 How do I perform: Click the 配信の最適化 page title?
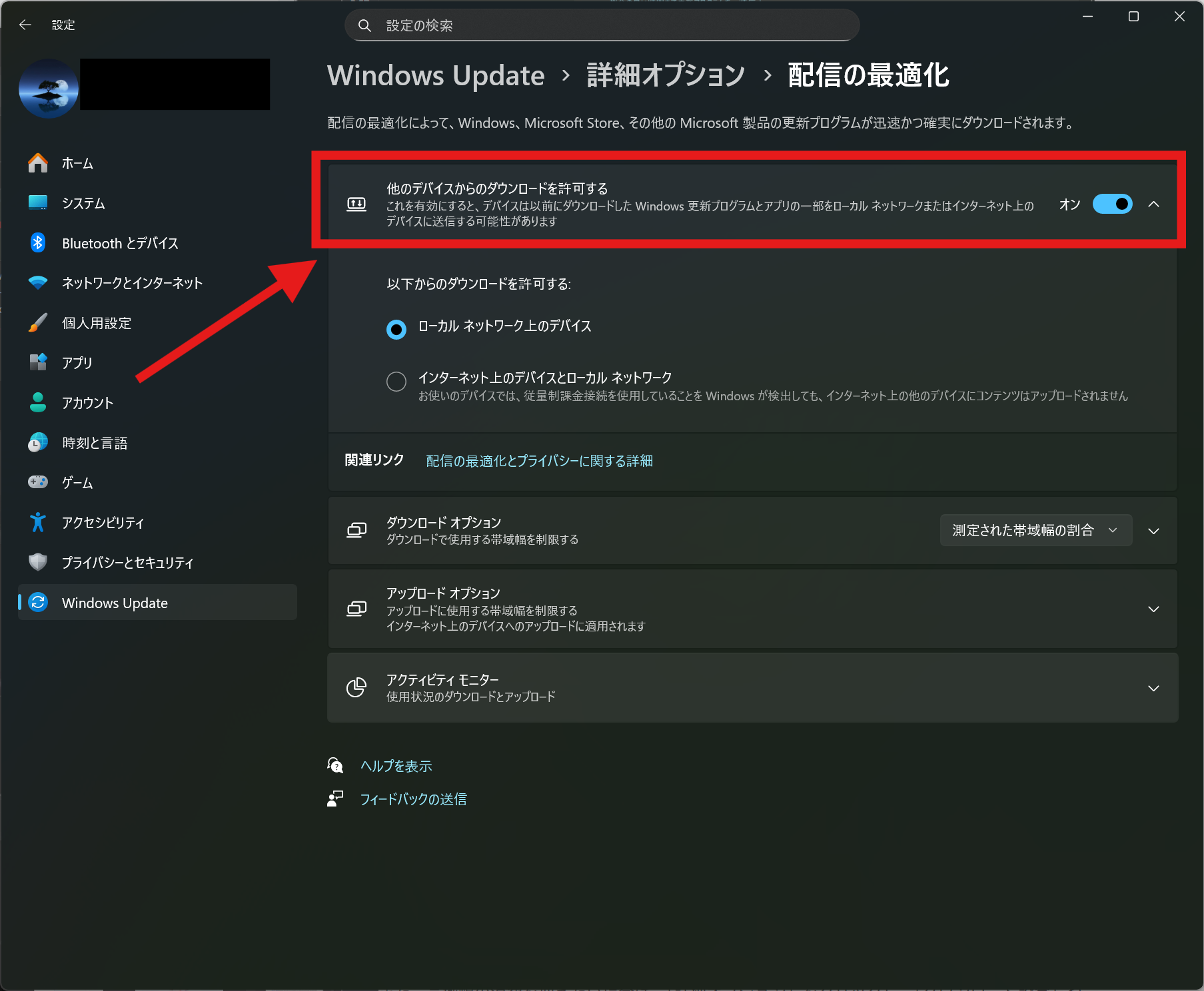[x=868, y=75]
